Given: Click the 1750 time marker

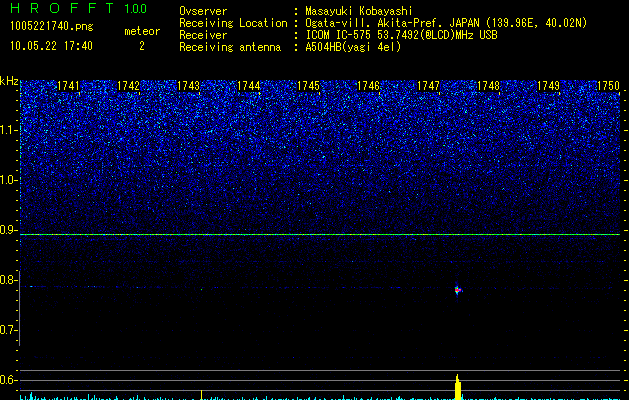Looking at the screenshot, I should [x=609, y=86].
